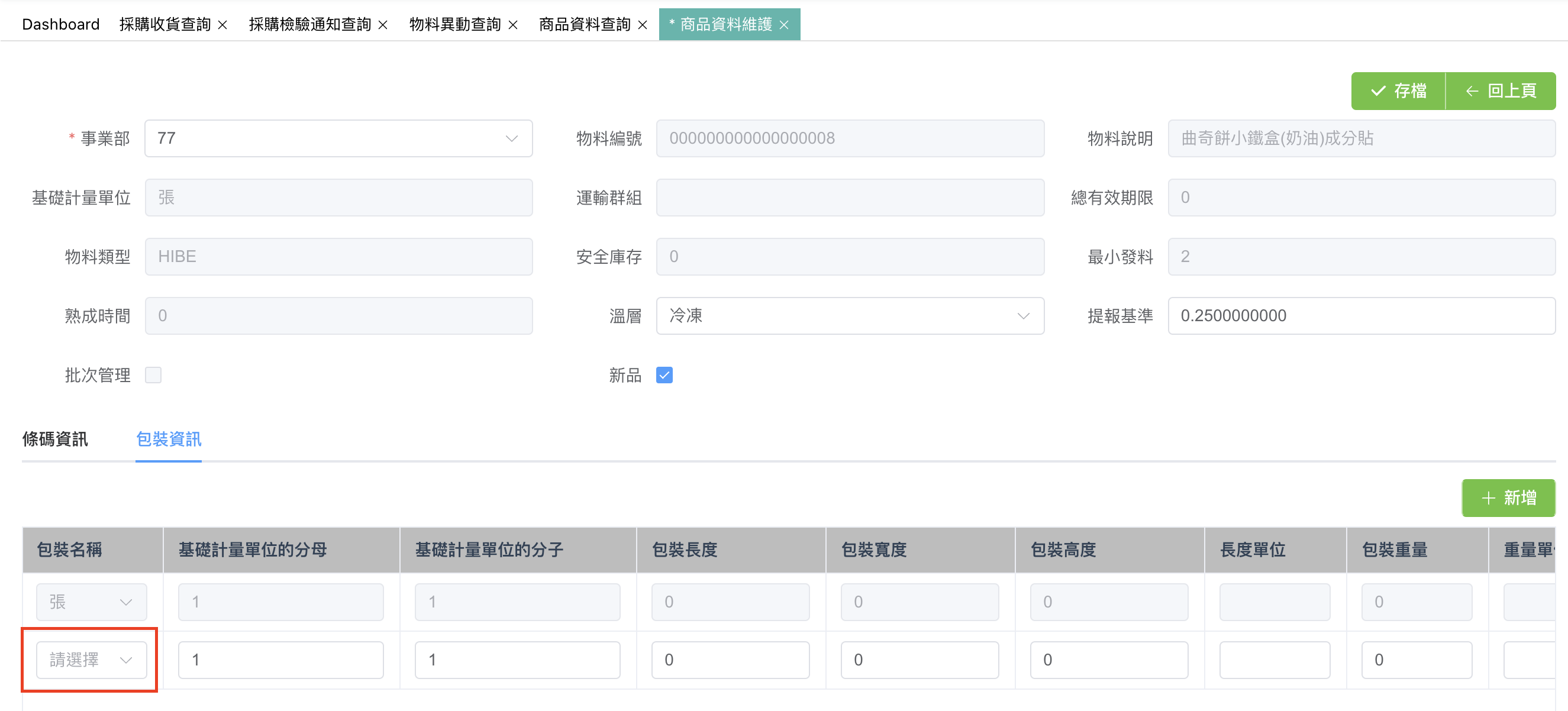This screenshot has width=1568, height=711.
Task: Switch to 物料異動查詢 tab
Action: point(455,24)
